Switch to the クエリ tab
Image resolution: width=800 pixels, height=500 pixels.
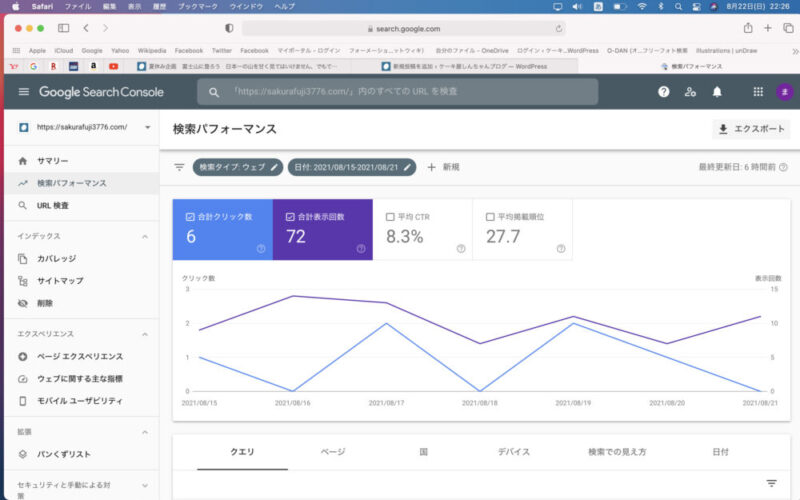[242, 452]
